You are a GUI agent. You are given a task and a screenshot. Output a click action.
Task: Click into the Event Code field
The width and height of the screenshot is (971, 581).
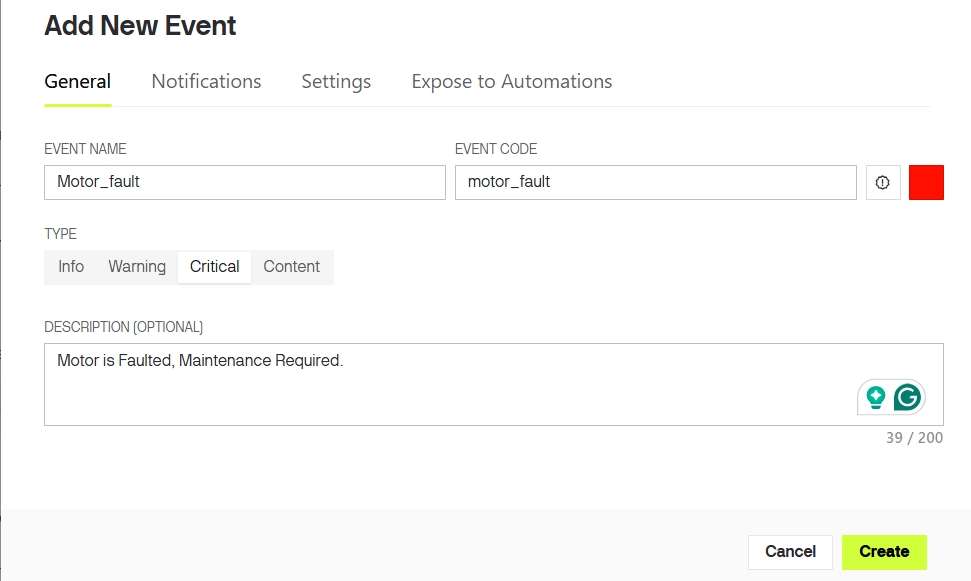coord(655,183)
